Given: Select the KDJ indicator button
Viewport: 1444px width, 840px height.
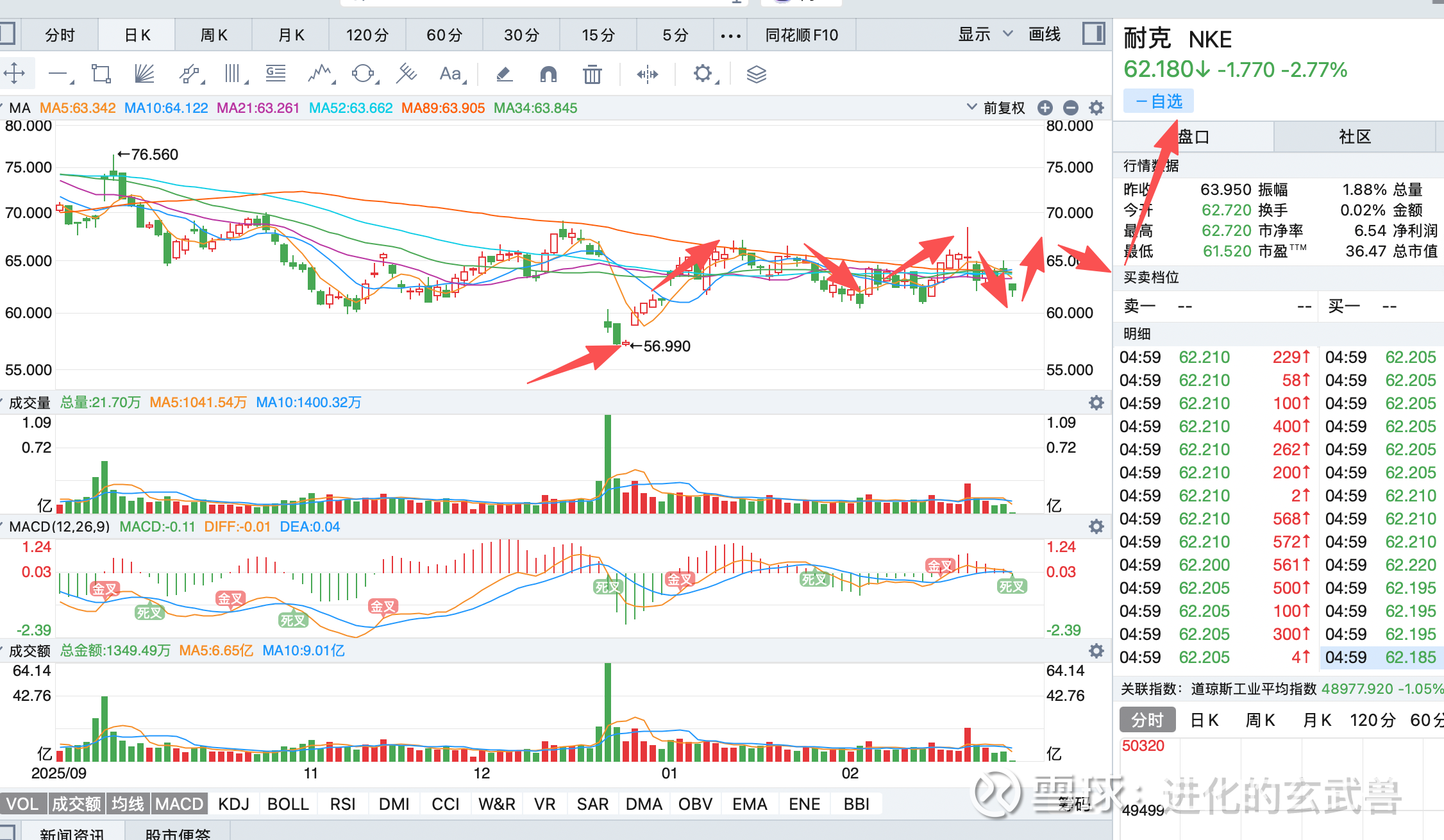Looking at the screenshot, I should (233, 804).
